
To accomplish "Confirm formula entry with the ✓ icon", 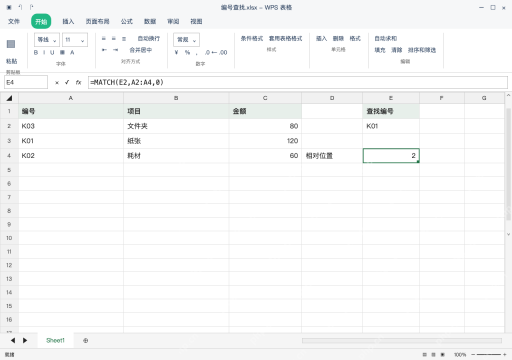I will click(67, 82).
